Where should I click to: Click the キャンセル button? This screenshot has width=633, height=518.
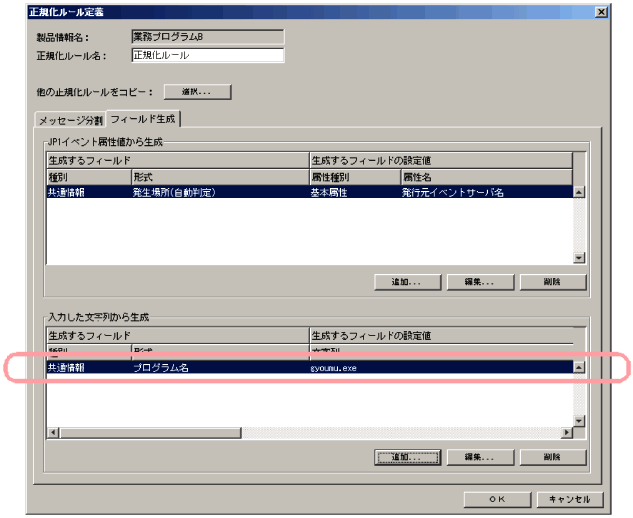tap(570, 499)
